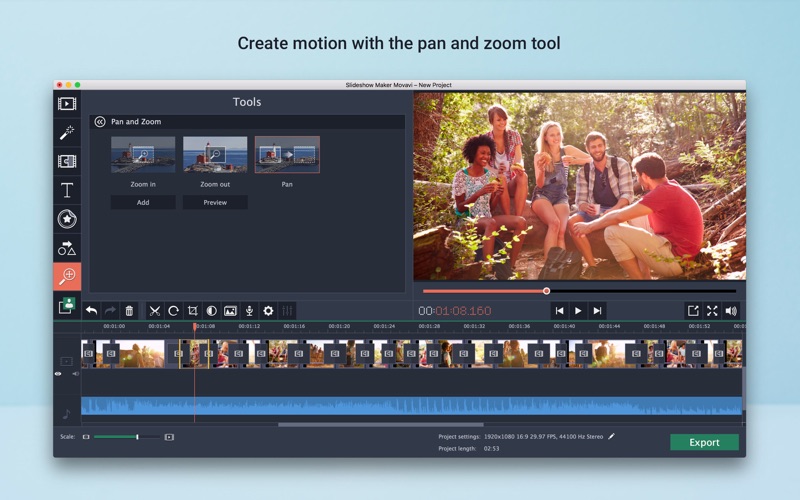The width and height of the screenshot is (800, 500).
Task: Click the green Export button
Action: point(704,442)
